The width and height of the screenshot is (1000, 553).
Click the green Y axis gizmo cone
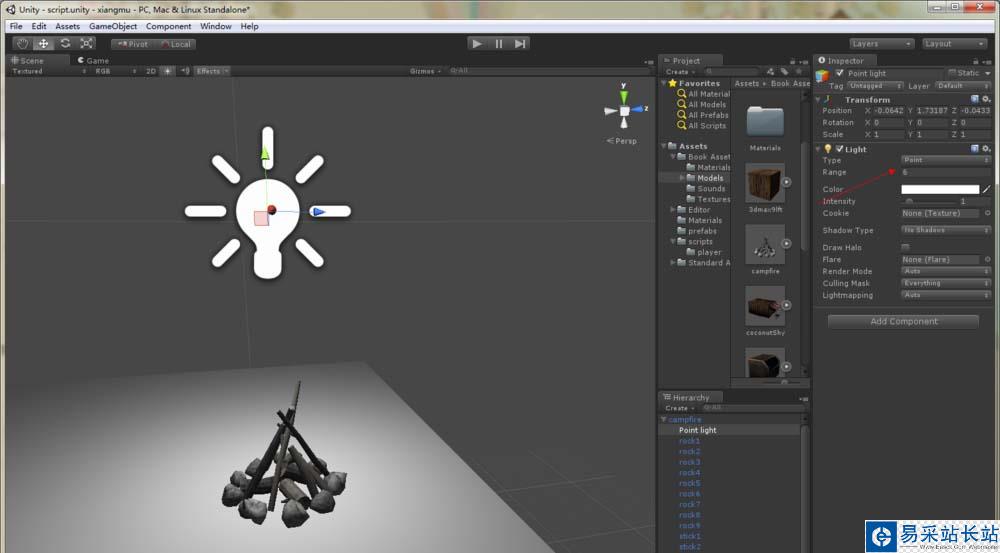tap(624, 97)
